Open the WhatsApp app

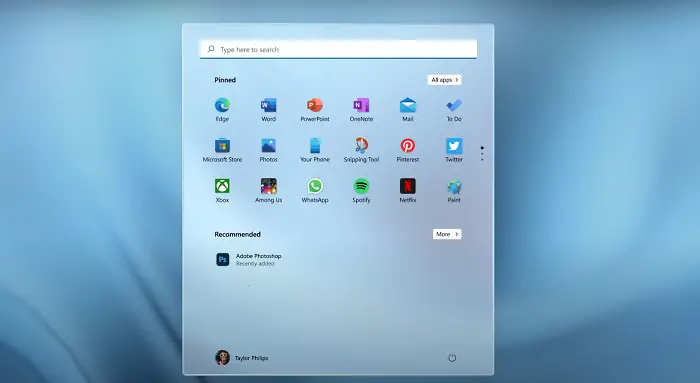pyautogui.click(x=315, y=191)
